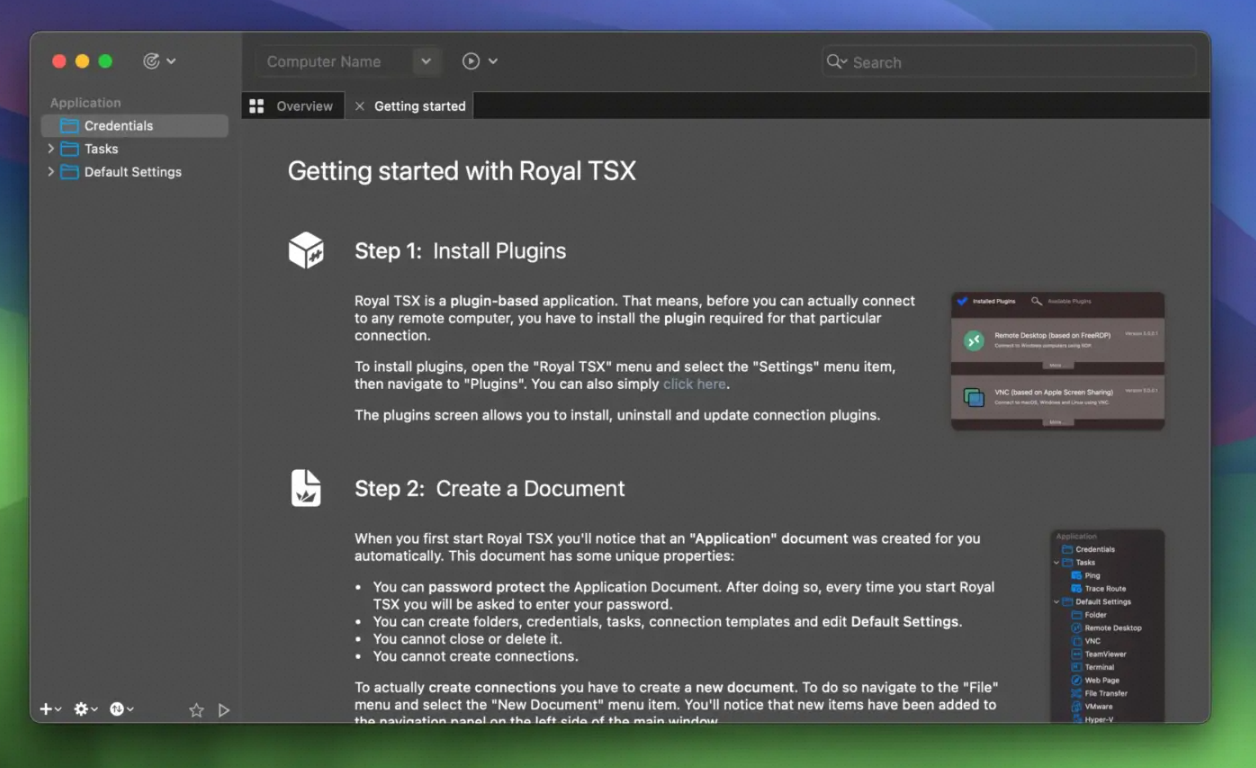
Task: Expand the Tasks folder
Action: tap(51, 149)
